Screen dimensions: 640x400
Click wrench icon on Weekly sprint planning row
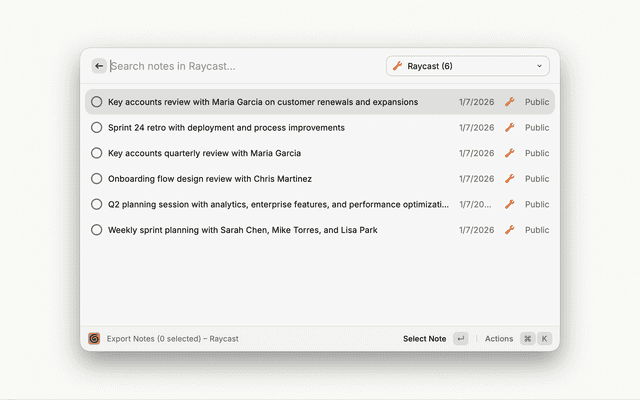pos(509,230)
